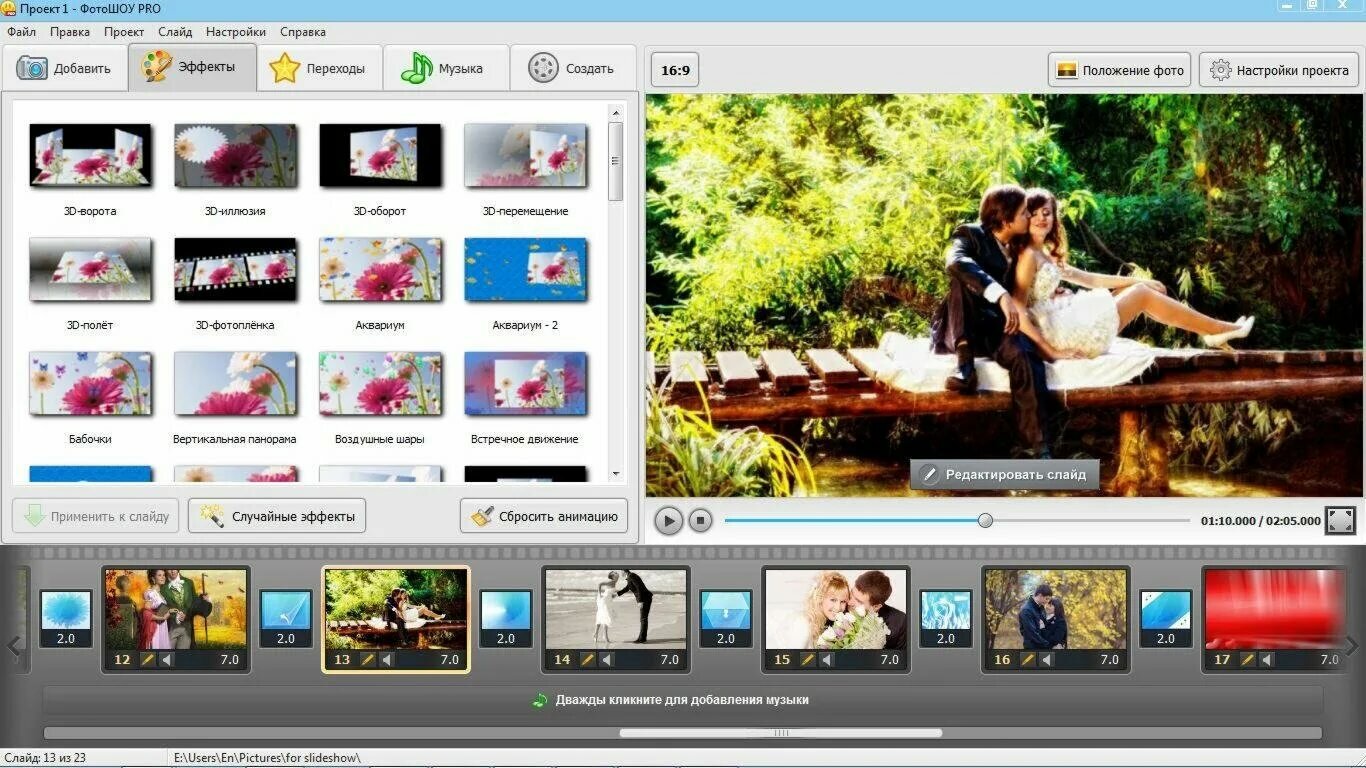The width and height of the screenshot is (1366, 768).
Task: Select the Бабочки effect thumbnail
Action: (90, 384)
